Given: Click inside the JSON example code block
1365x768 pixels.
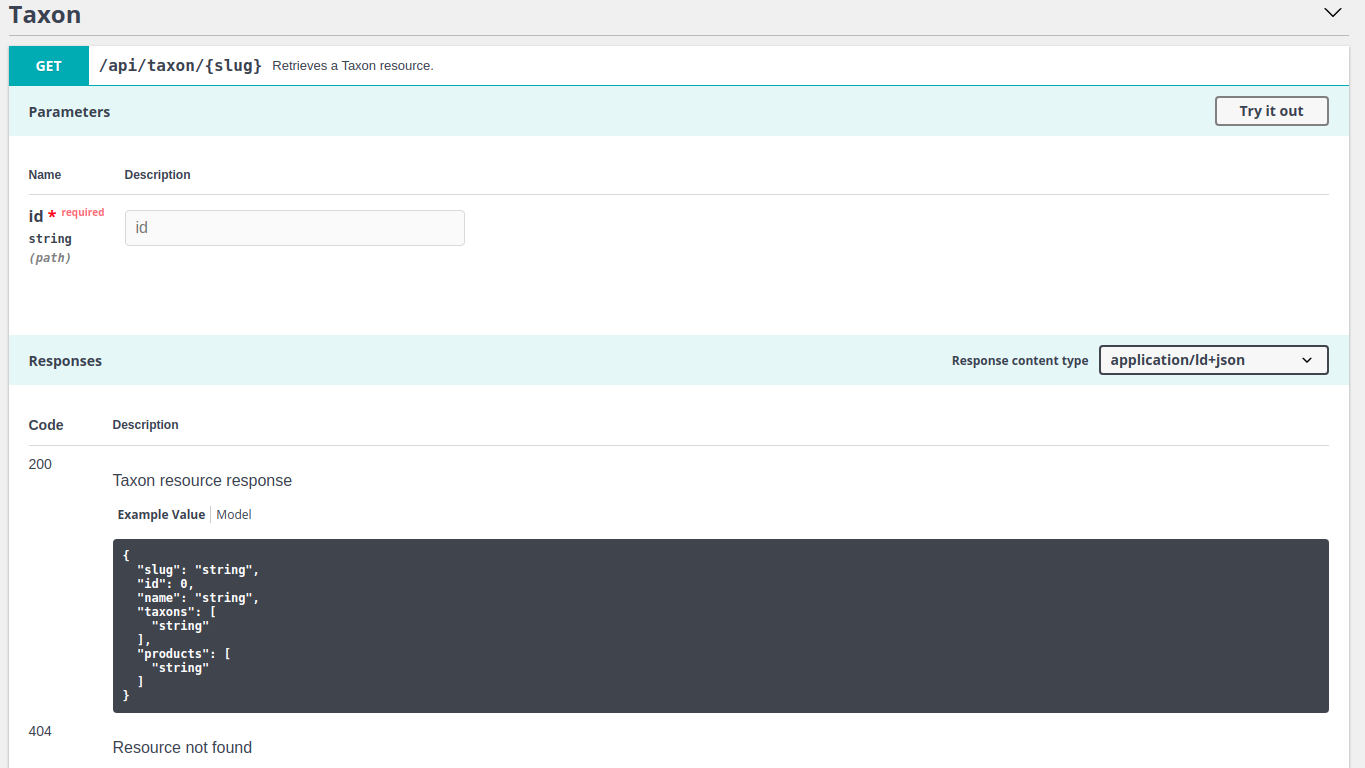Looking at the screenshot, I should (400, 620).
